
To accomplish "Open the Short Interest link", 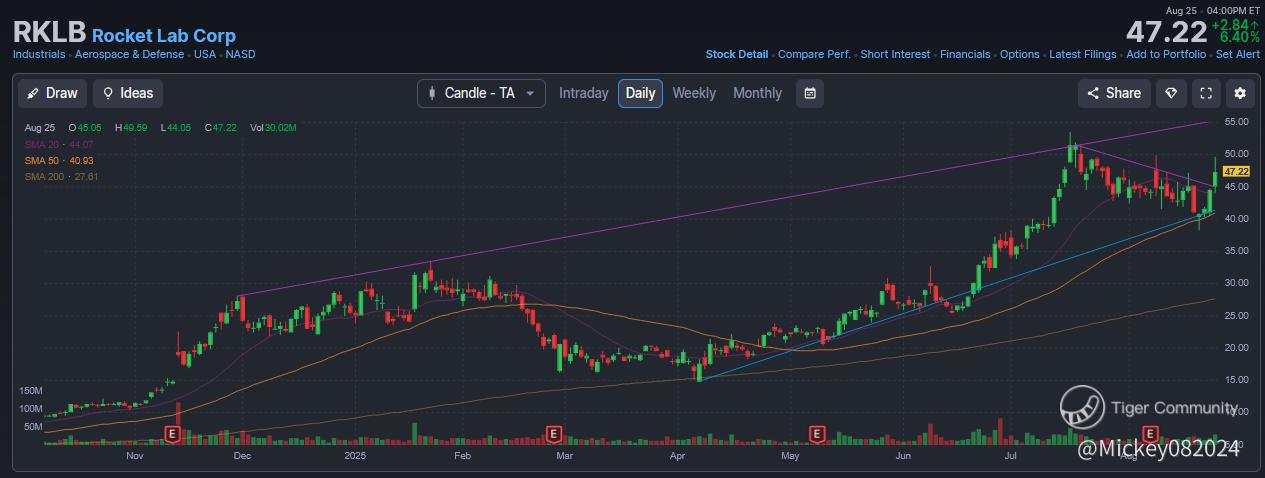I will [895, 54].
